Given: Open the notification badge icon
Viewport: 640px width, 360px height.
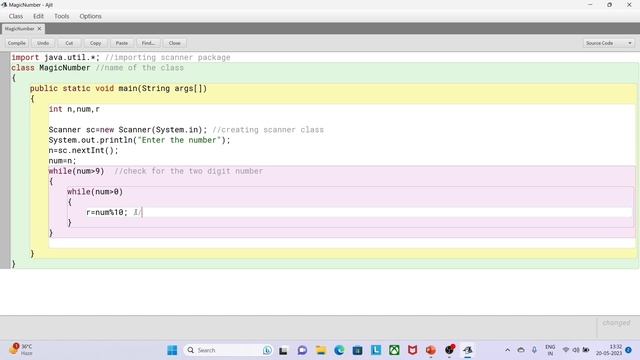Looking at the screenshot, I should pos(629,350).
